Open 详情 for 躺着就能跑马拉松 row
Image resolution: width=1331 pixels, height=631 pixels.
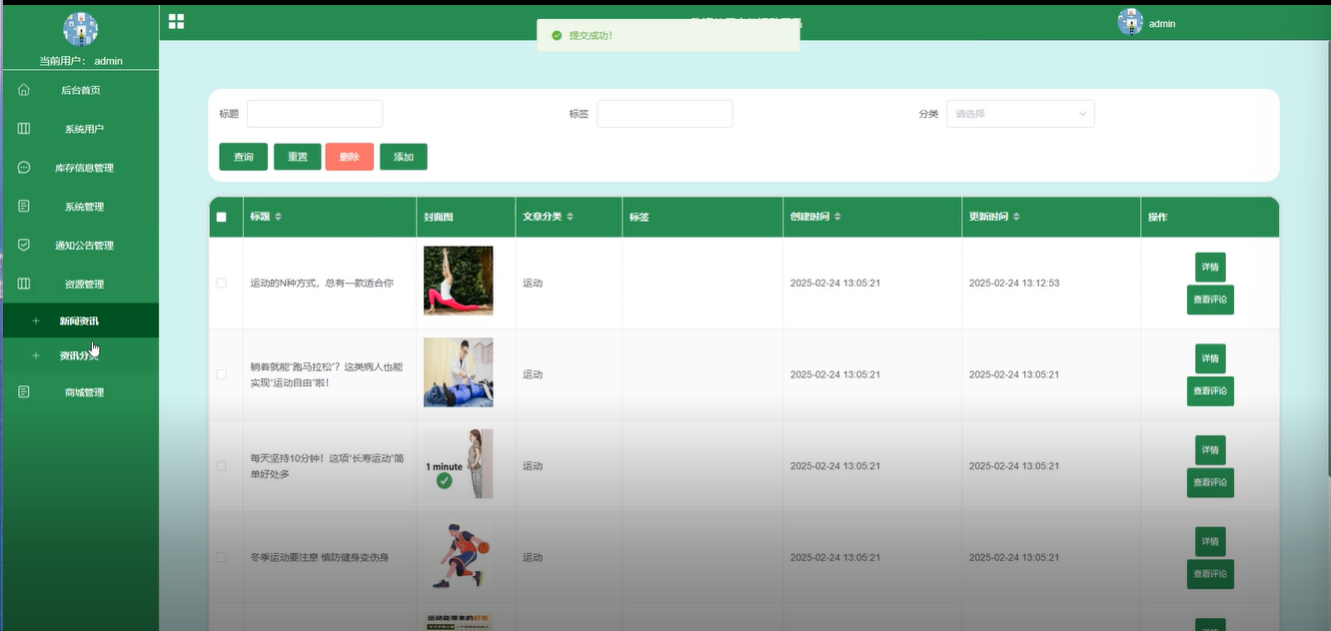coord(1210,358)
